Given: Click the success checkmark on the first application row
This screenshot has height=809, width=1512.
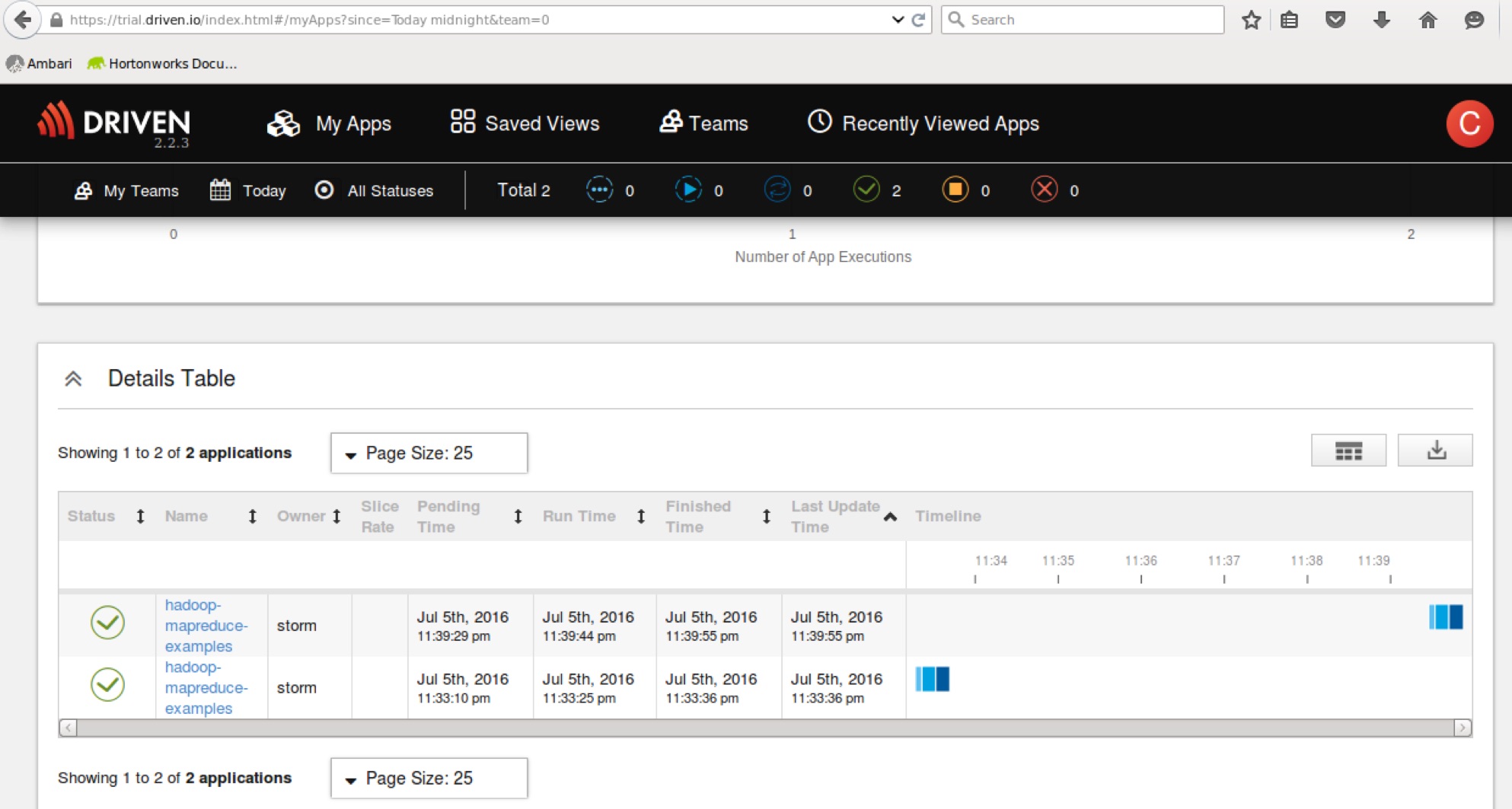Looking at the screenshot, I should pyautogui.click(x=107, y=623).
